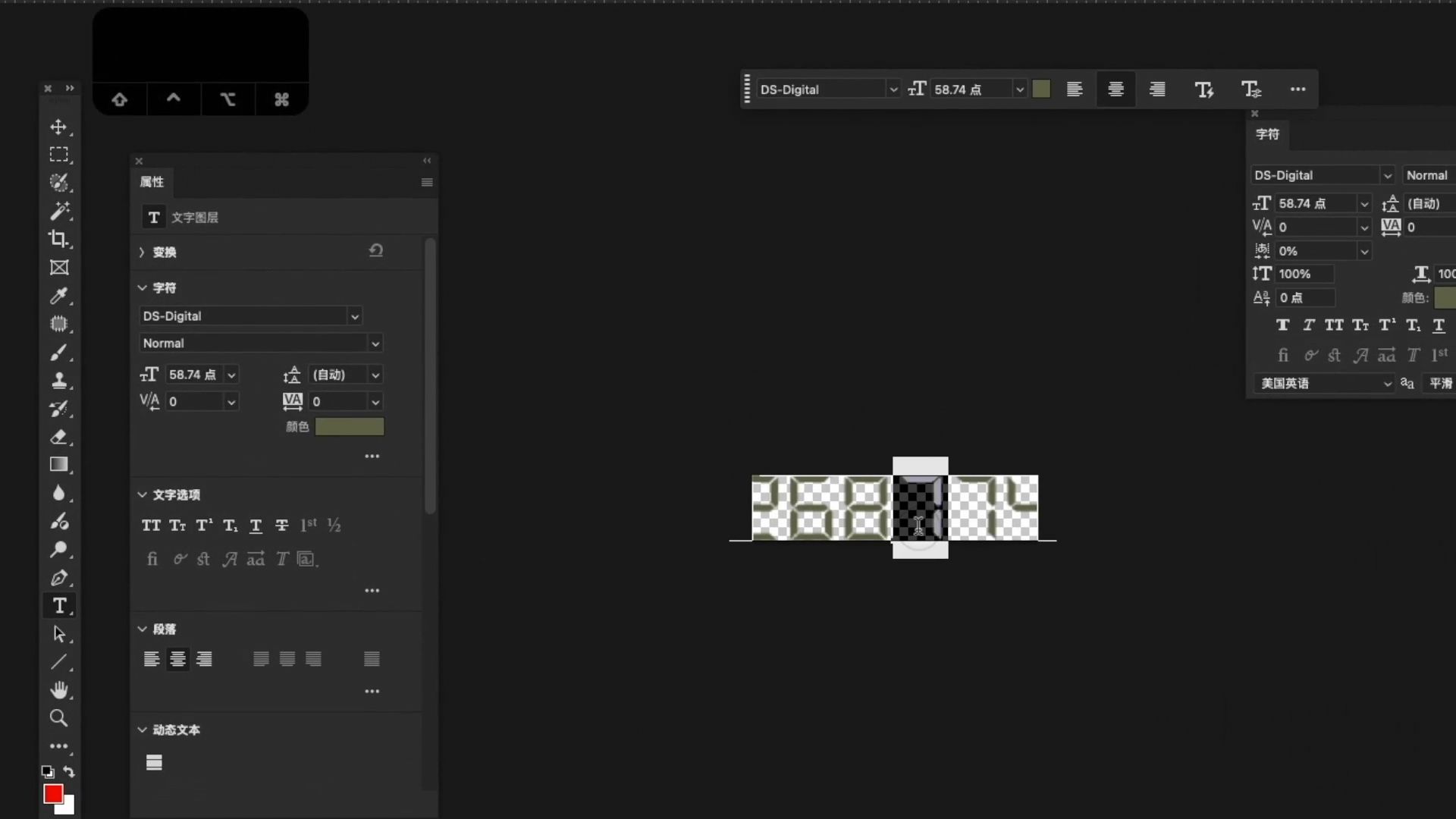Enable left align text in paragraph section
Image resolution: width=1456 pixels, height=819 pixels.
coord(151,659)
